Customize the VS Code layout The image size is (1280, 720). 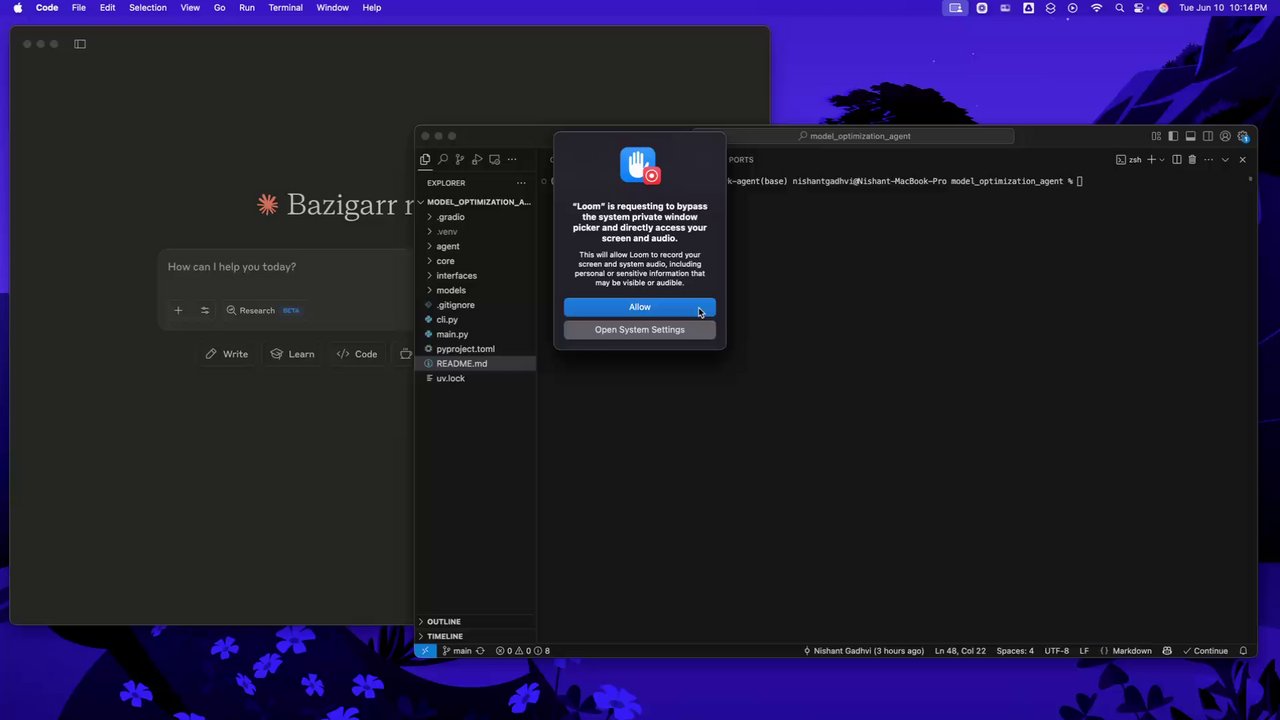point(1156,136)
